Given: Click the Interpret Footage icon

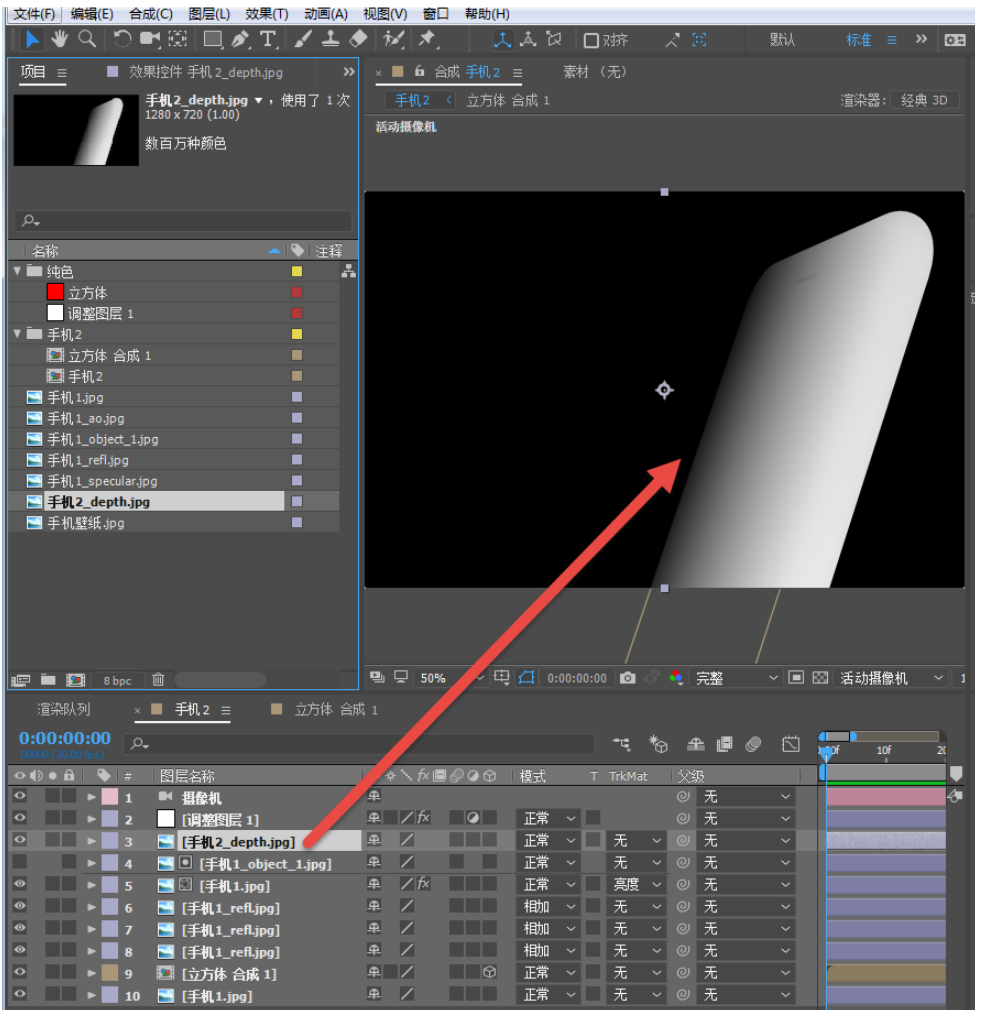Looking at the screenshot, I should (x=20, y=680).
